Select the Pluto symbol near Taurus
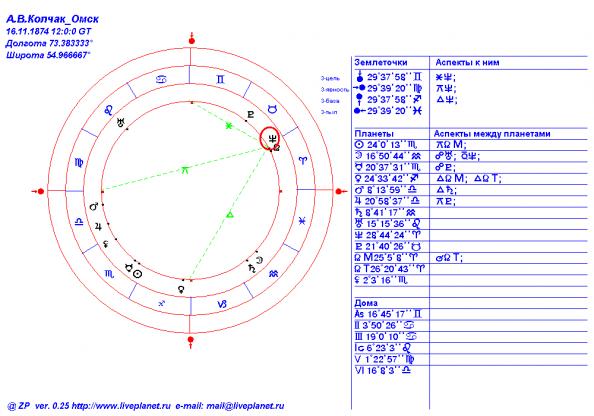The width and height of the screenshot is (594, 416). click(x=250, y=114)
